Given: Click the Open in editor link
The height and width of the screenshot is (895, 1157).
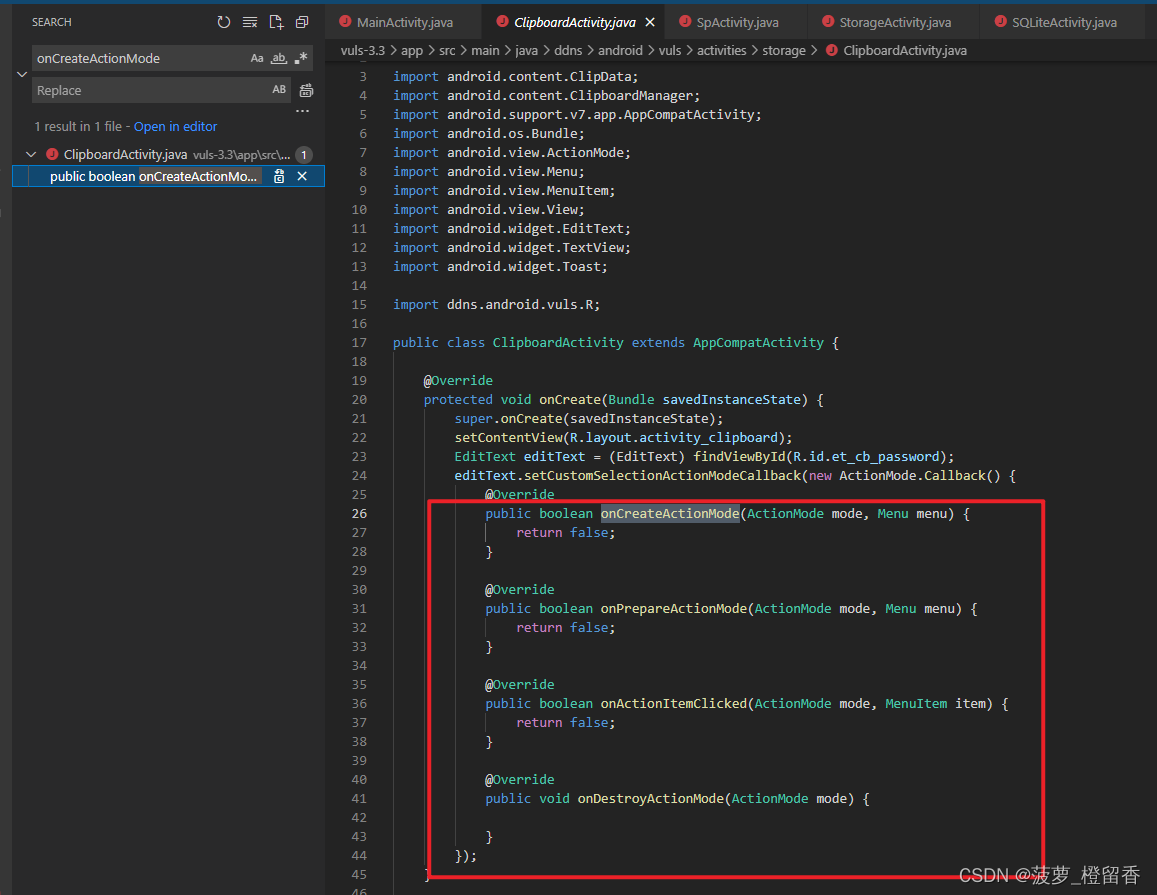Looking at the screenshot, I should 175,127.
